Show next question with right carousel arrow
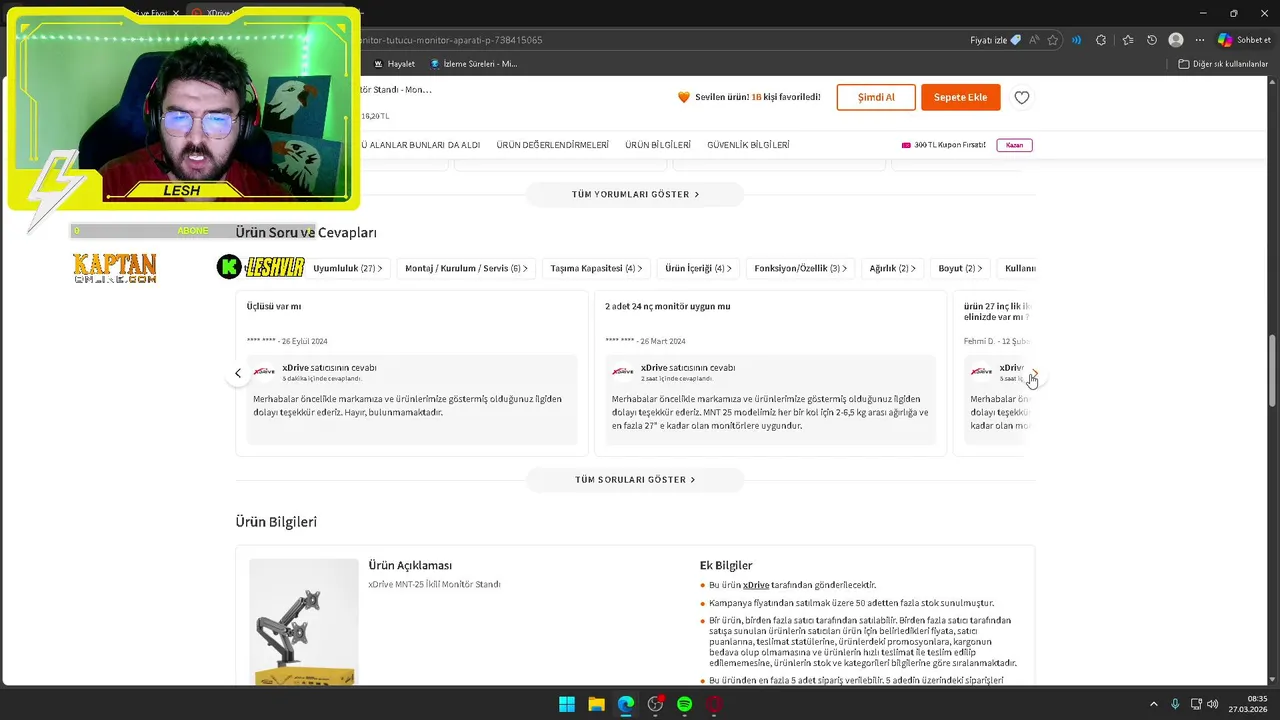Viewport: 1280px width, 720px height. point(1034,373)
